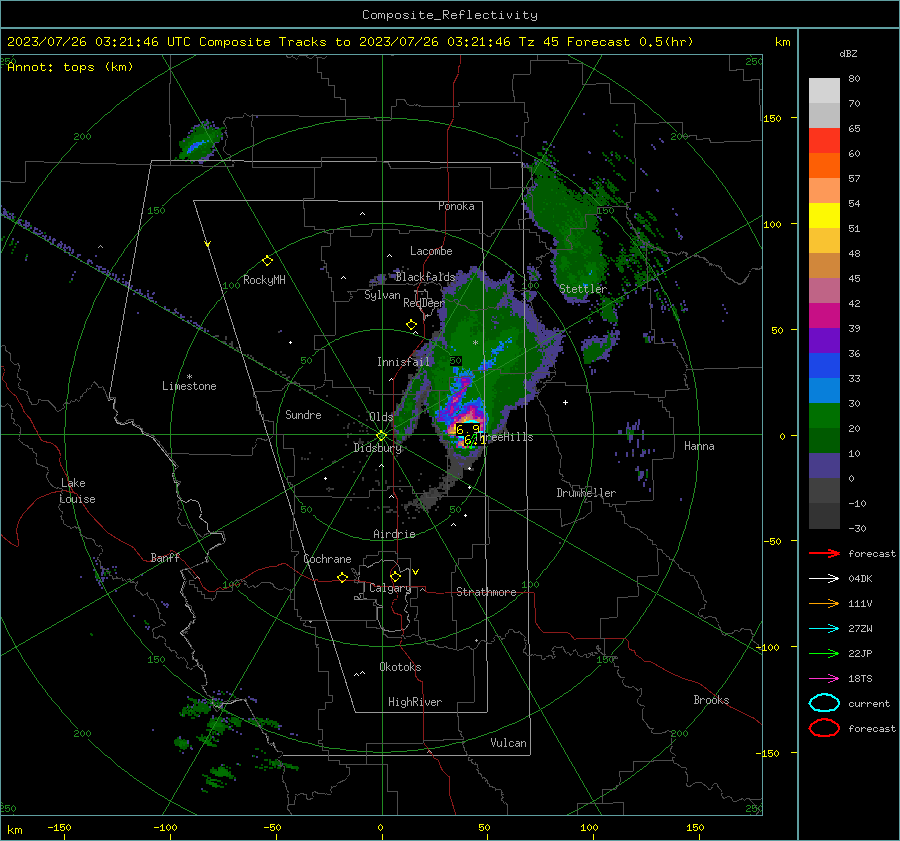900x841 pixels.
Task: Click the 'Annot: tops (km)' label
Action: (x=70, y=67)
